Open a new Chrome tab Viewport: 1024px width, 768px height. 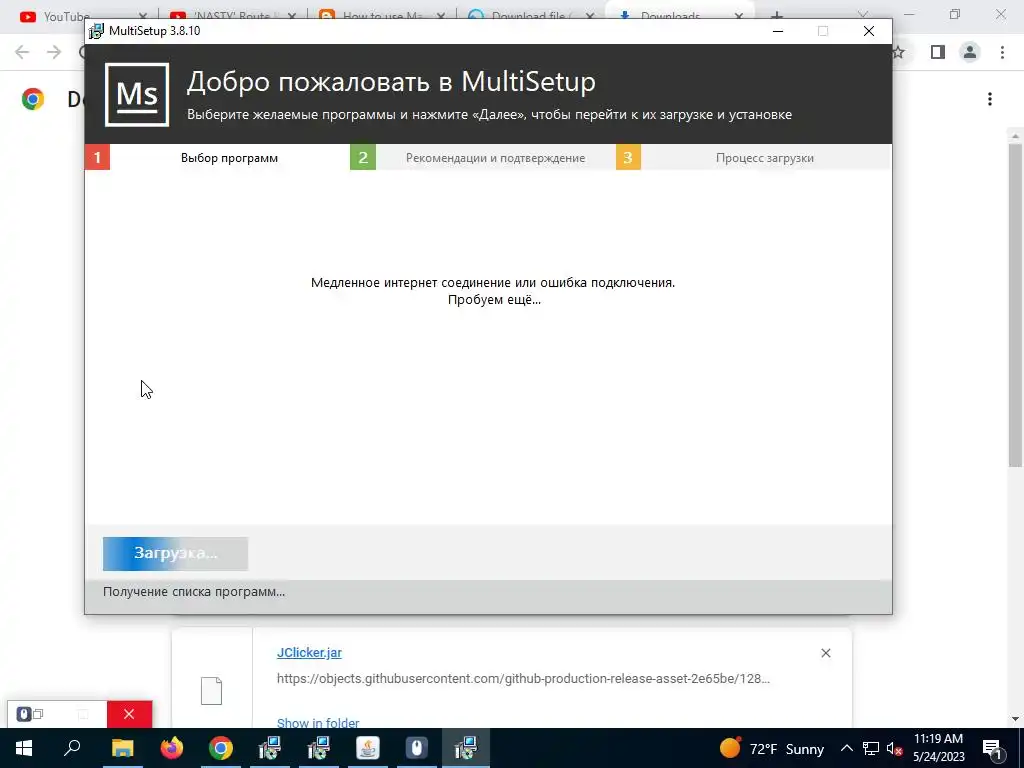(776, 16)
